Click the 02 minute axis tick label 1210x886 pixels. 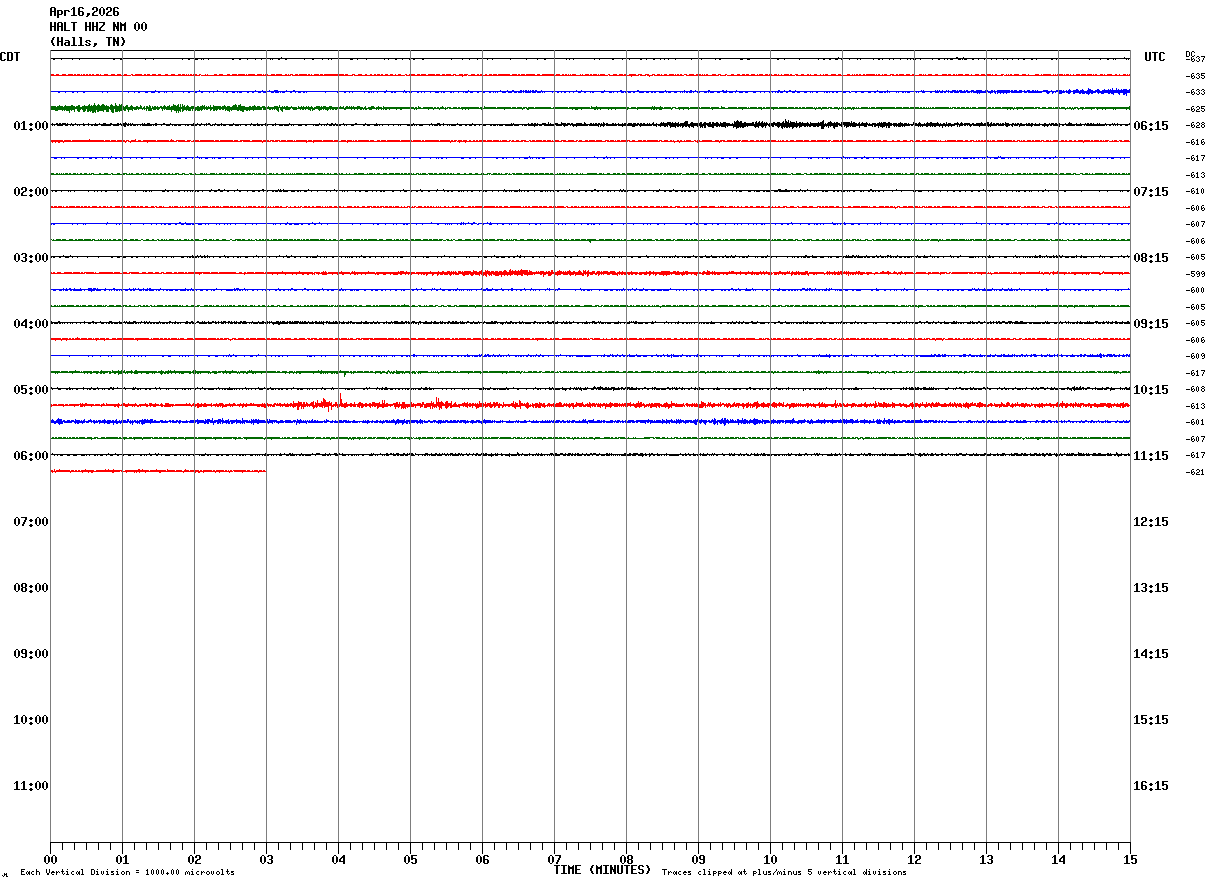click(x=194, y=860)
